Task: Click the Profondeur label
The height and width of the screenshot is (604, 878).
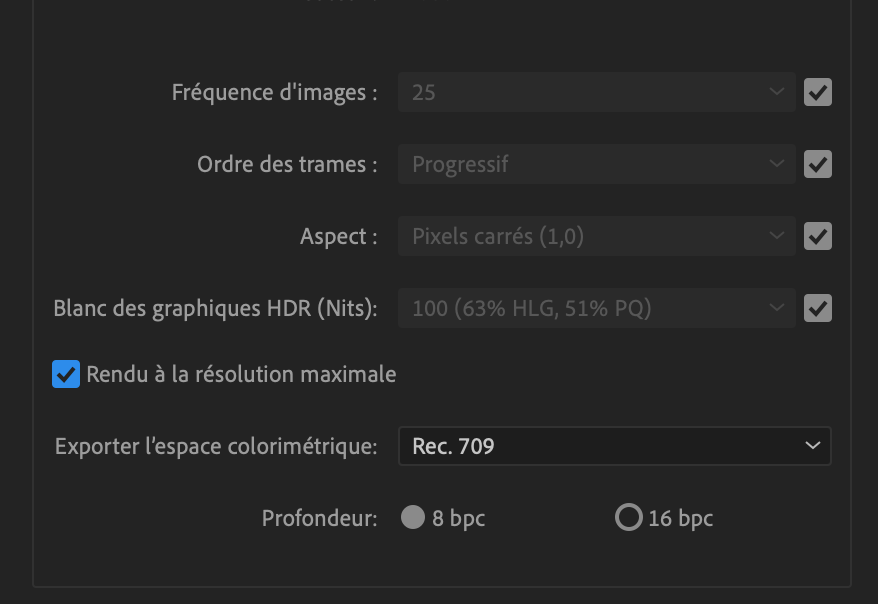Action: tap(320, 518)
